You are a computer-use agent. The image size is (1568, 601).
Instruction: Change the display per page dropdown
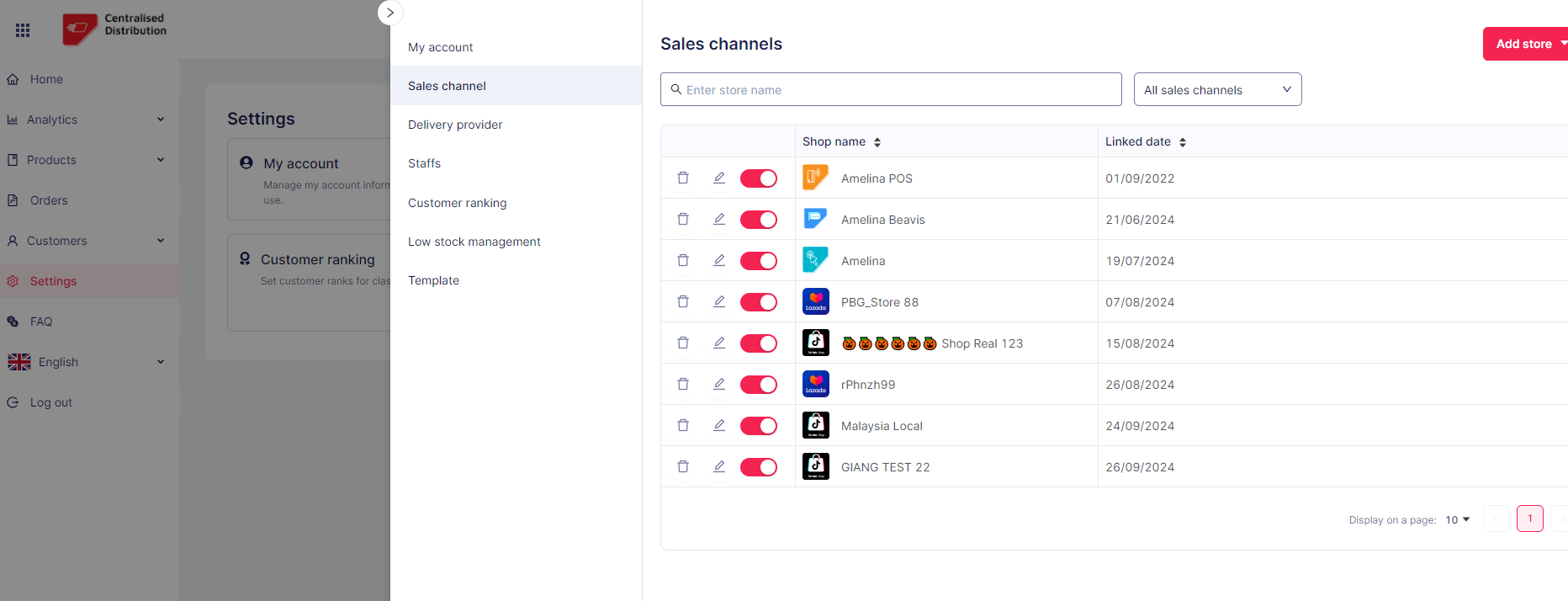[x=1457, y=520]
